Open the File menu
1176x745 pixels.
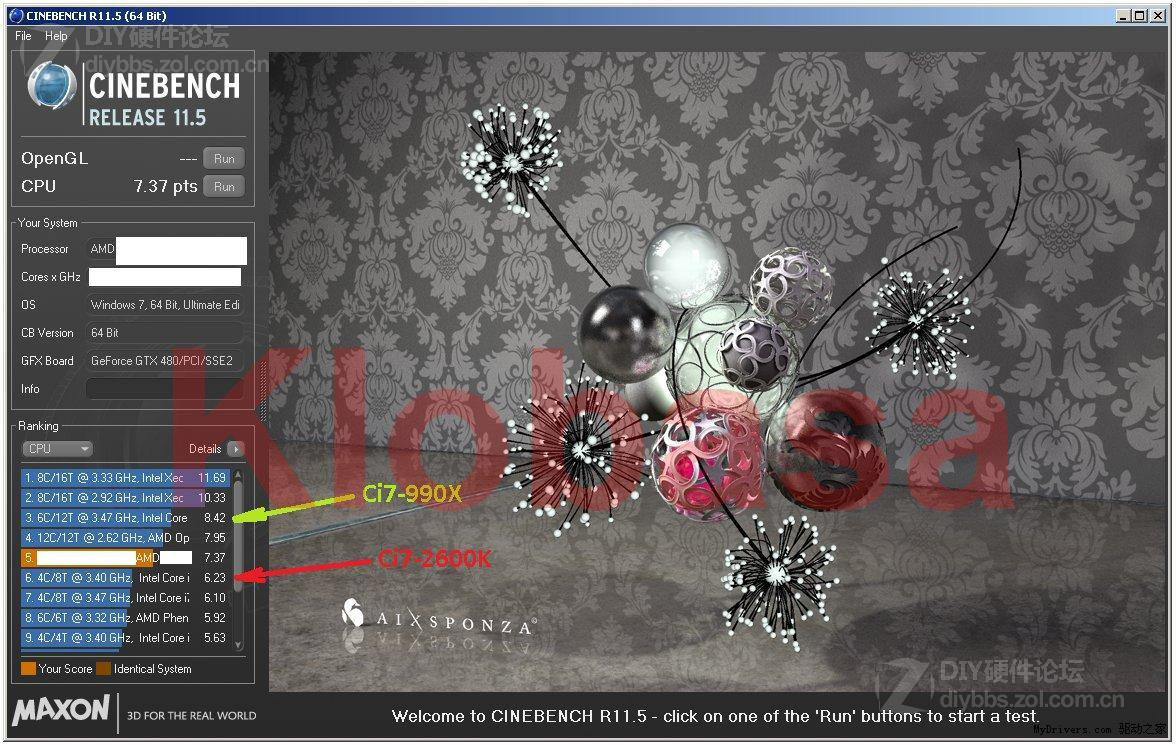(x=23, y=35)
